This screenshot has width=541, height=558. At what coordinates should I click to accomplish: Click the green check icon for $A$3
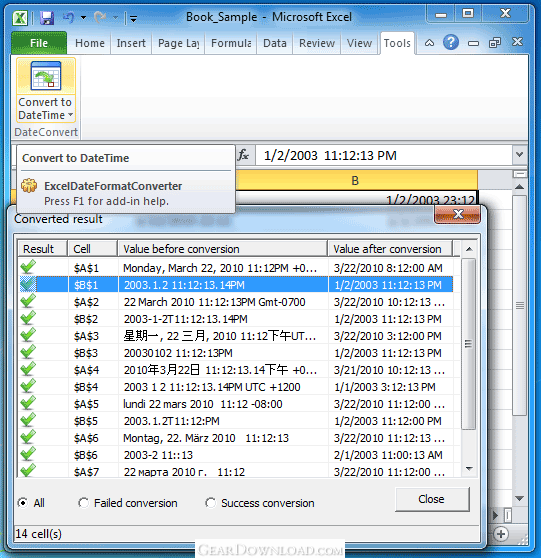[x=28, y=336]
